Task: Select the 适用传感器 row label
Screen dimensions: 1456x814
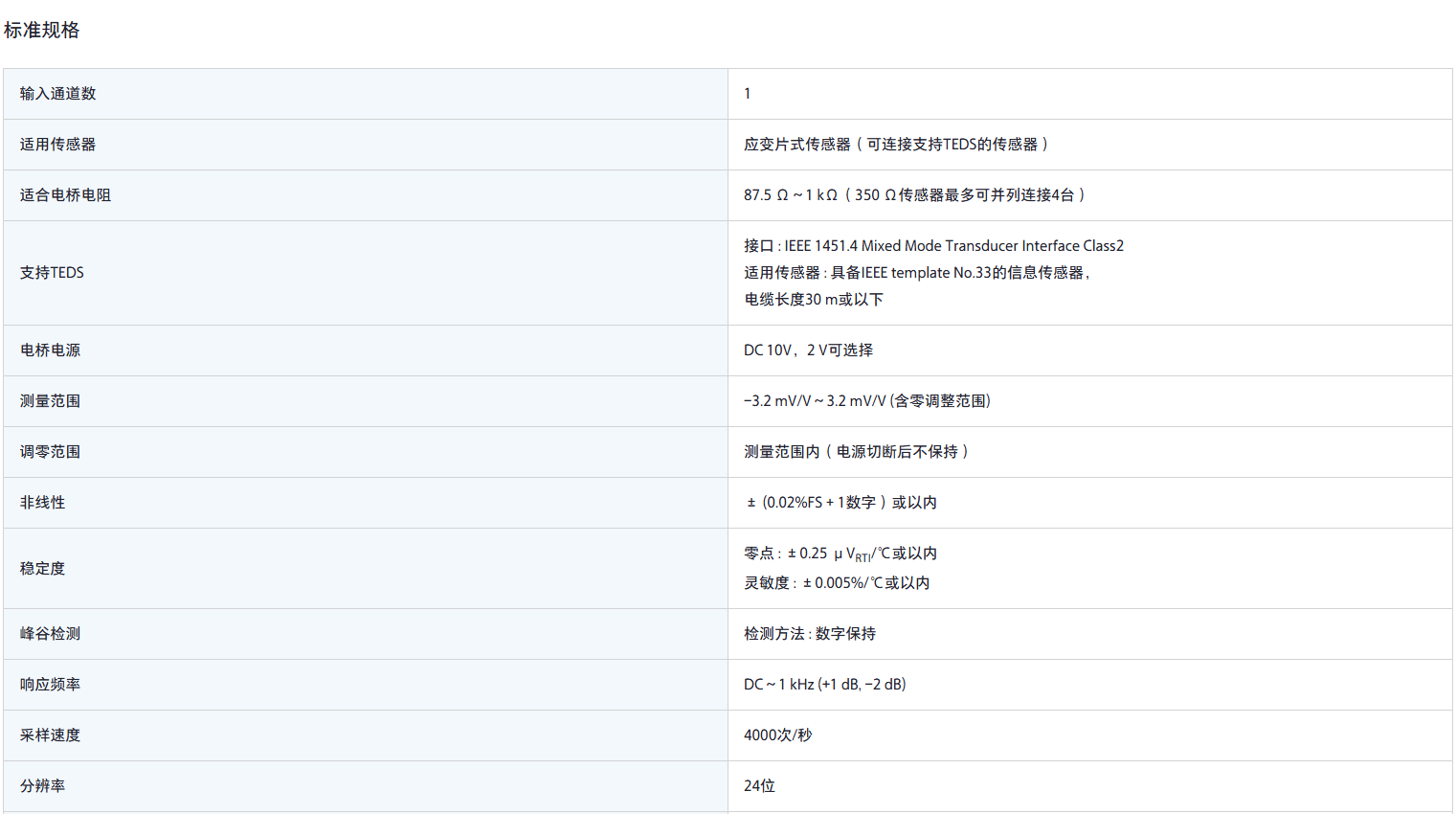Action: [57, 145]
